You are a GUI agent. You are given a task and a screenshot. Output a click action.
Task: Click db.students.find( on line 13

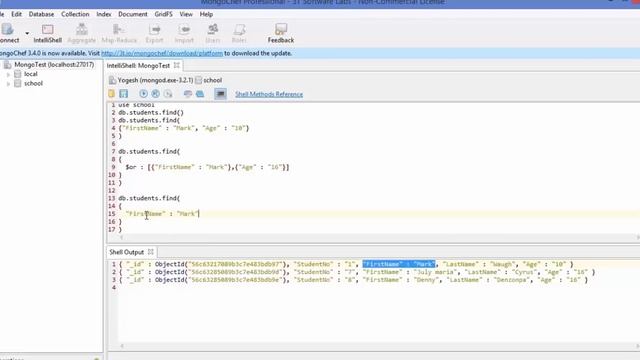(x=149, y=198)
